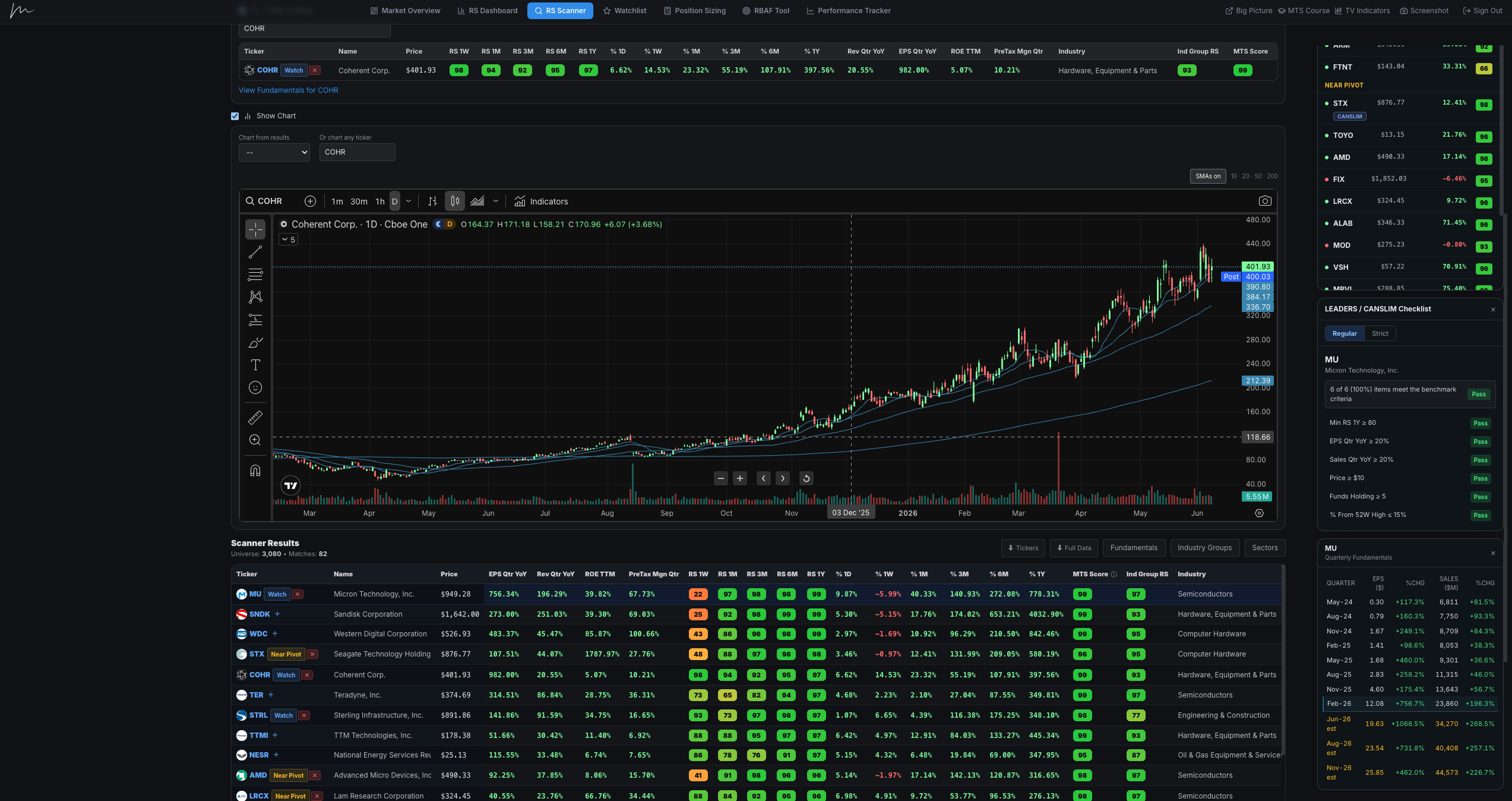1512x801 pixels.
Task: Open the Indicators menu
Action: click(541, 201)
